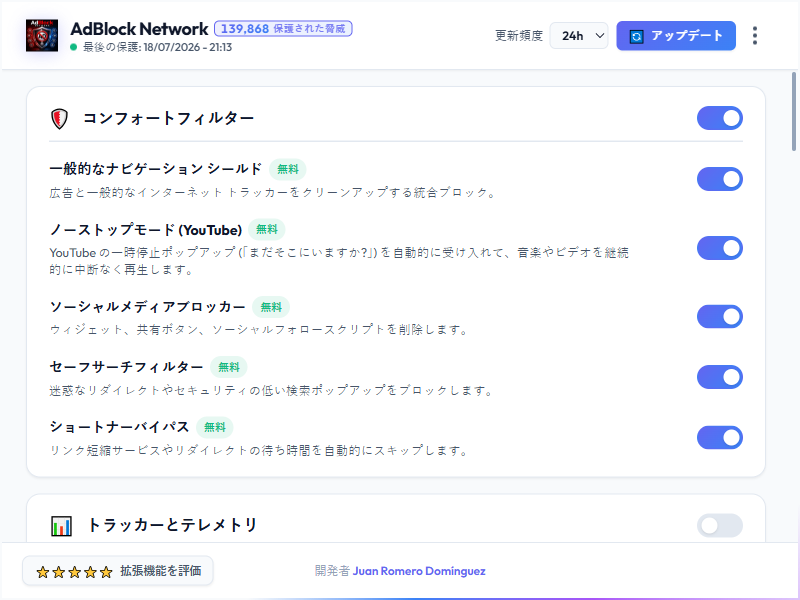Click 無料 badge next to ショートナーバイパス
This screenshot has width=800, height=600.
pos(214,427)
